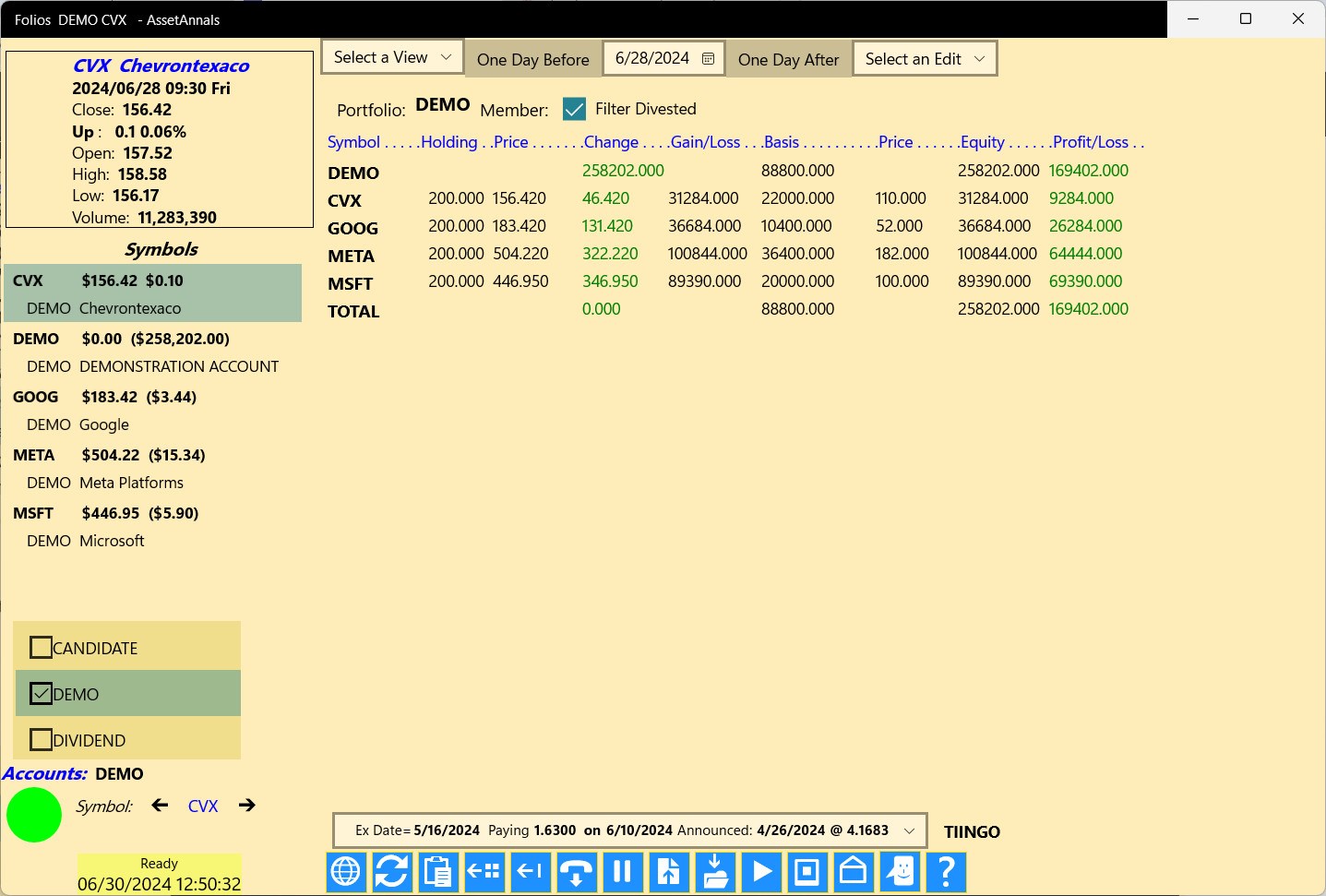Minimize the AssetAnnals window

tap(1193, 18)
